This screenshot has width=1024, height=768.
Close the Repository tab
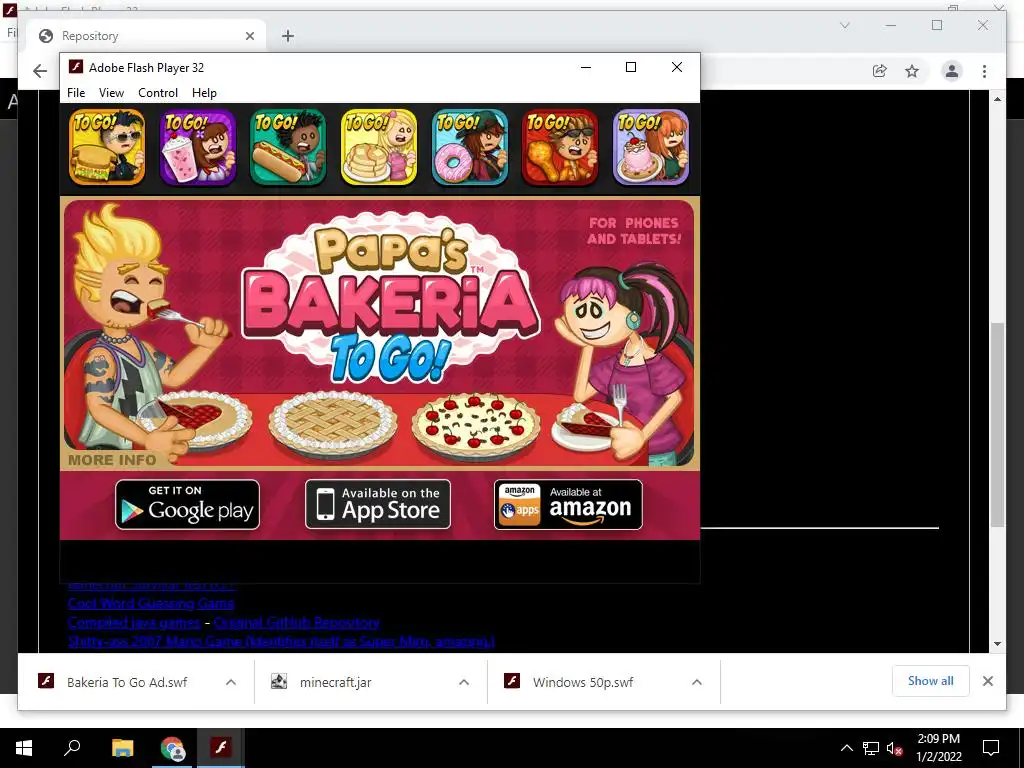click(249, 36)
